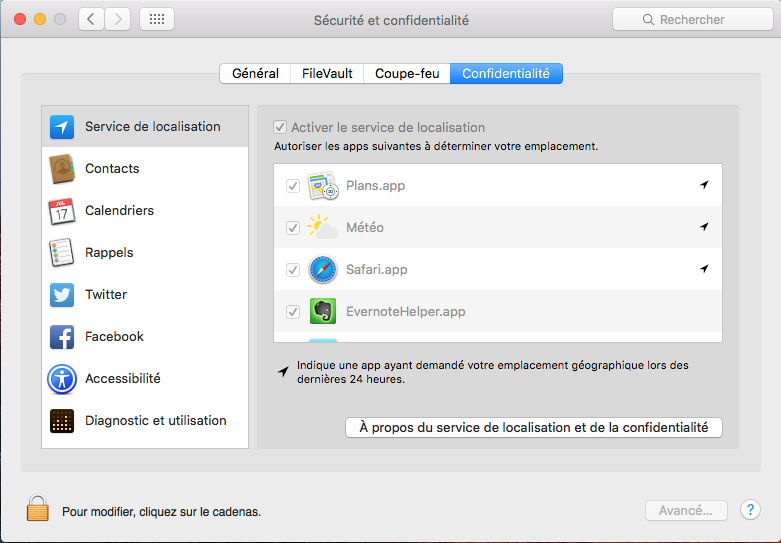Select the Facebook icon in sidebar
781x543 pixels.
(62, 337)
